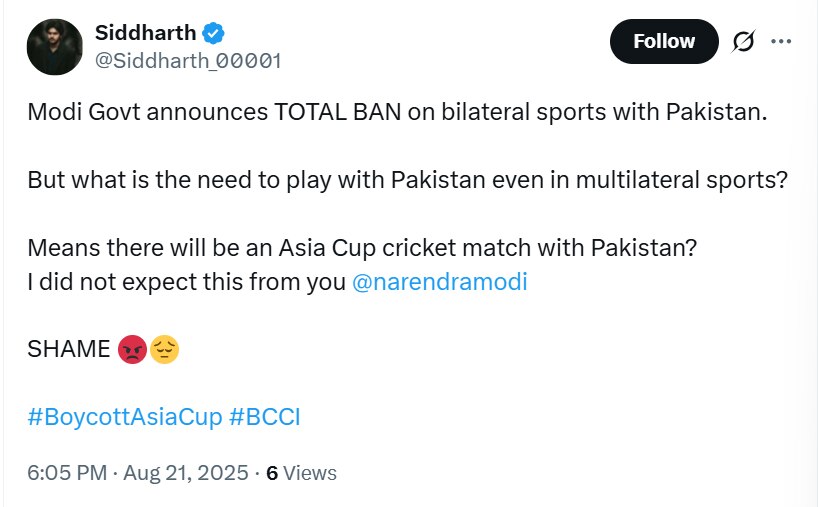
Task: Open the Siddharth display name link
Action: (x=145, y=33)
